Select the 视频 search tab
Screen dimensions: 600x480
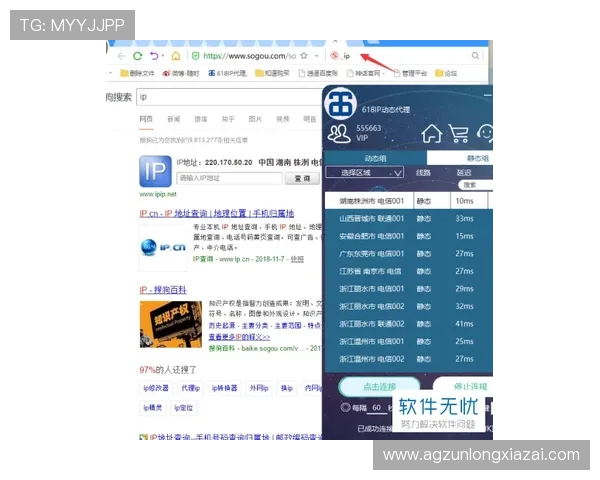point(283,119)
